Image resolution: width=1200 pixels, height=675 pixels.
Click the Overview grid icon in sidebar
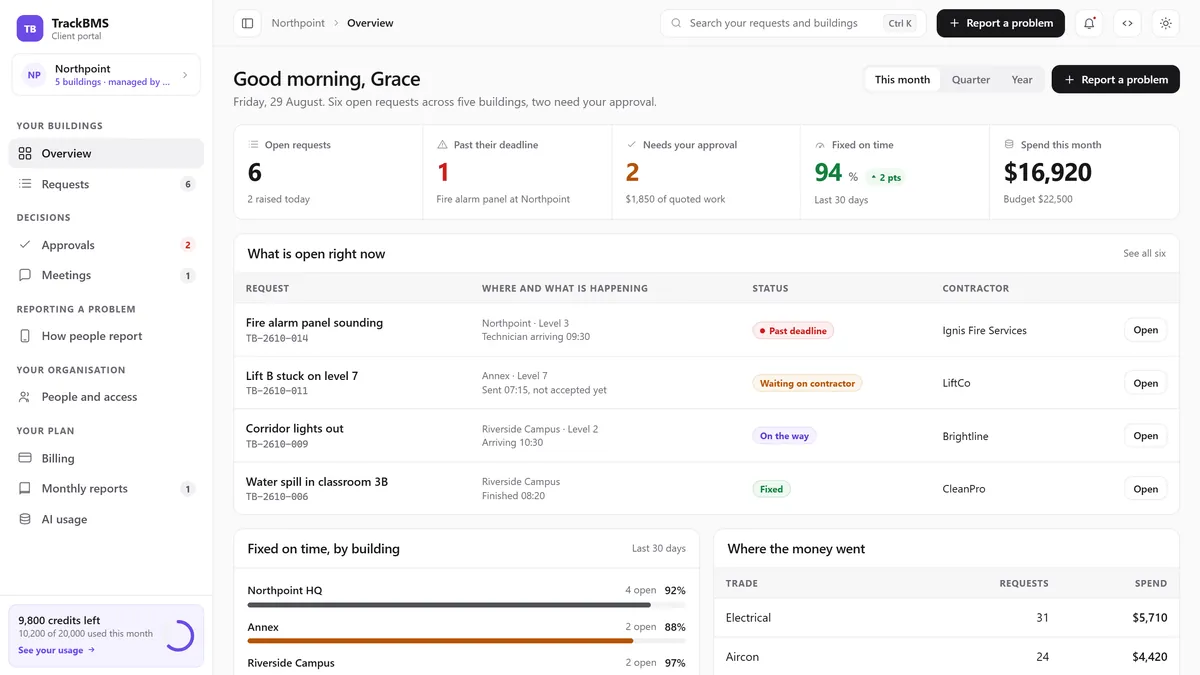[25, 154]
